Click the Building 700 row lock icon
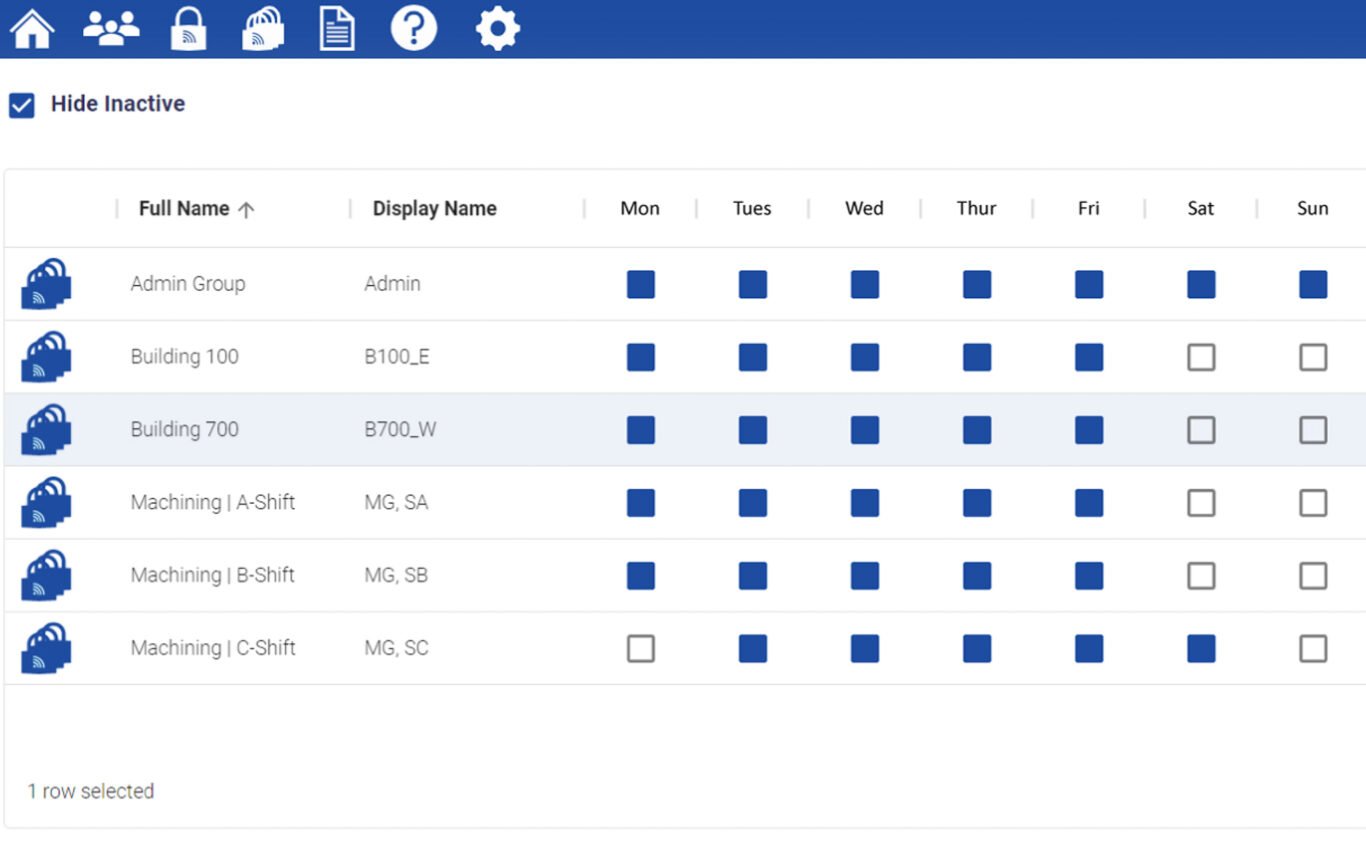This screenshot has width=1366, height=854. 45,430
